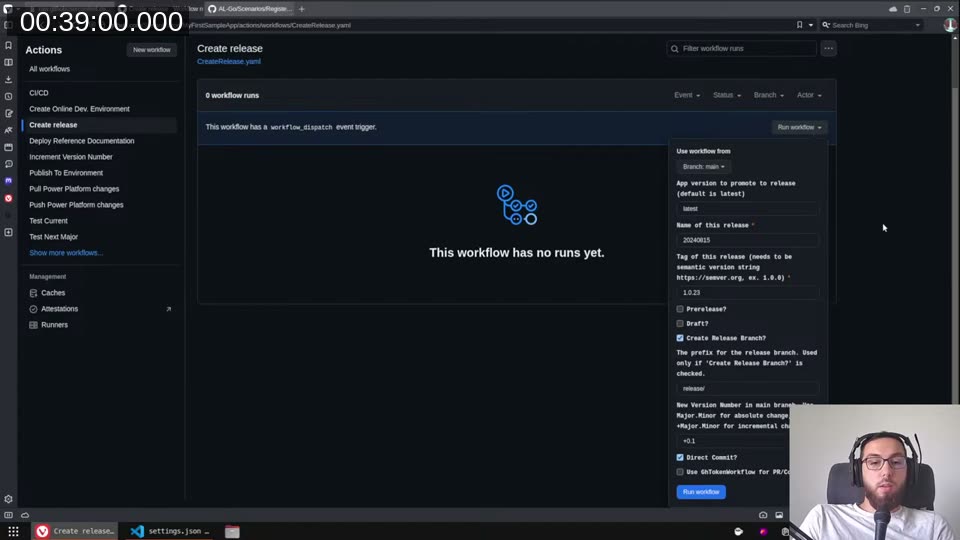Edit the release tag field 1.0.23
960x540 pixels.
748,293
